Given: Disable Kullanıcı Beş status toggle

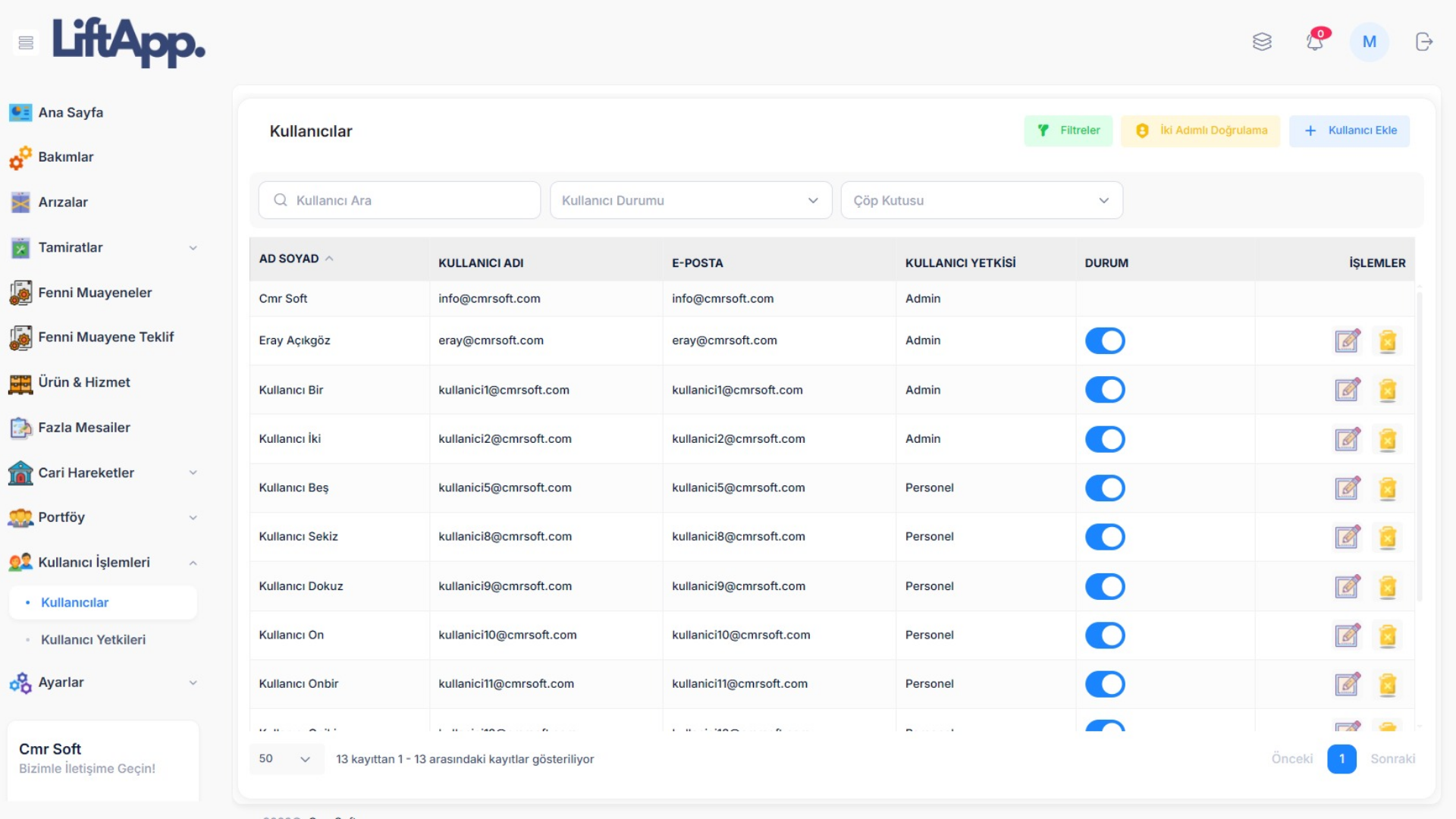Looking at the screenshot, I should 1104,488.
